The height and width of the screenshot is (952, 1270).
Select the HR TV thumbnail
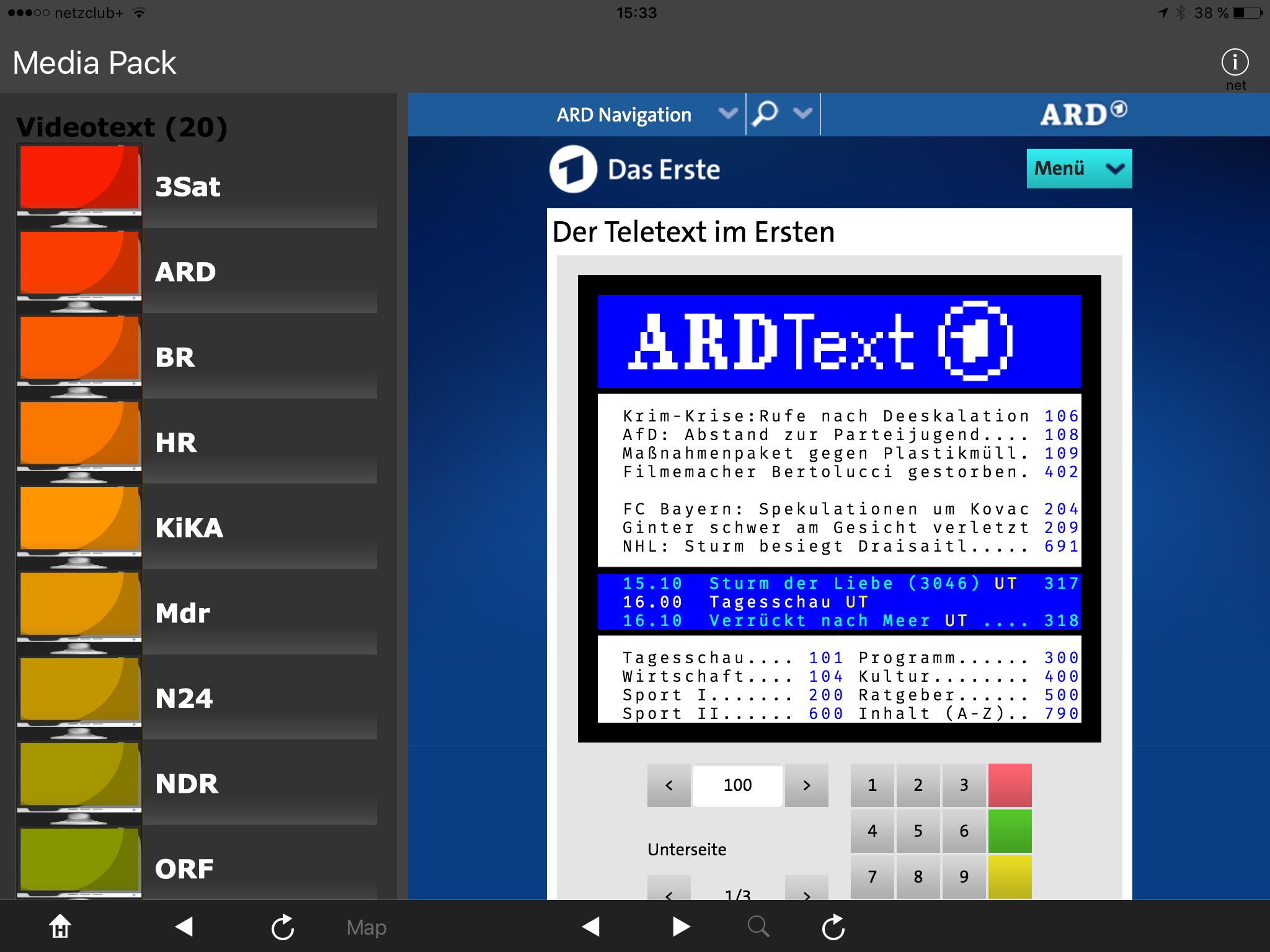pos(79,441)
